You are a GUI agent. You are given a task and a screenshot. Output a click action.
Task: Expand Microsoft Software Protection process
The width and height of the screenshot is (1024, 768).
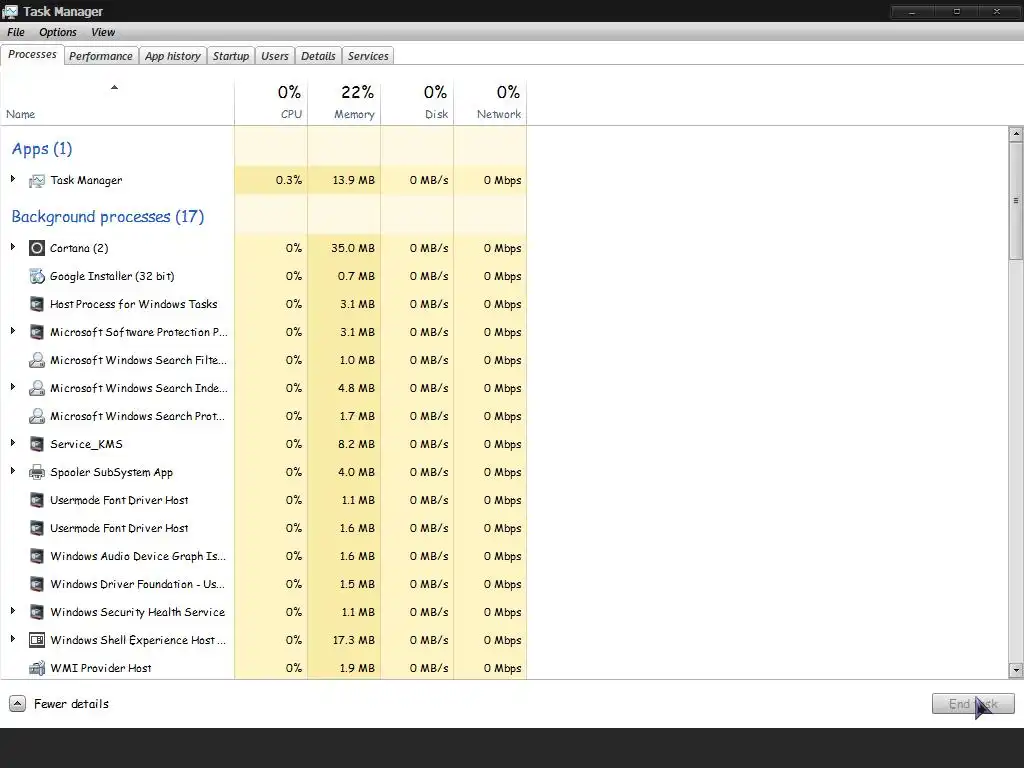click(x=12, y=330)
